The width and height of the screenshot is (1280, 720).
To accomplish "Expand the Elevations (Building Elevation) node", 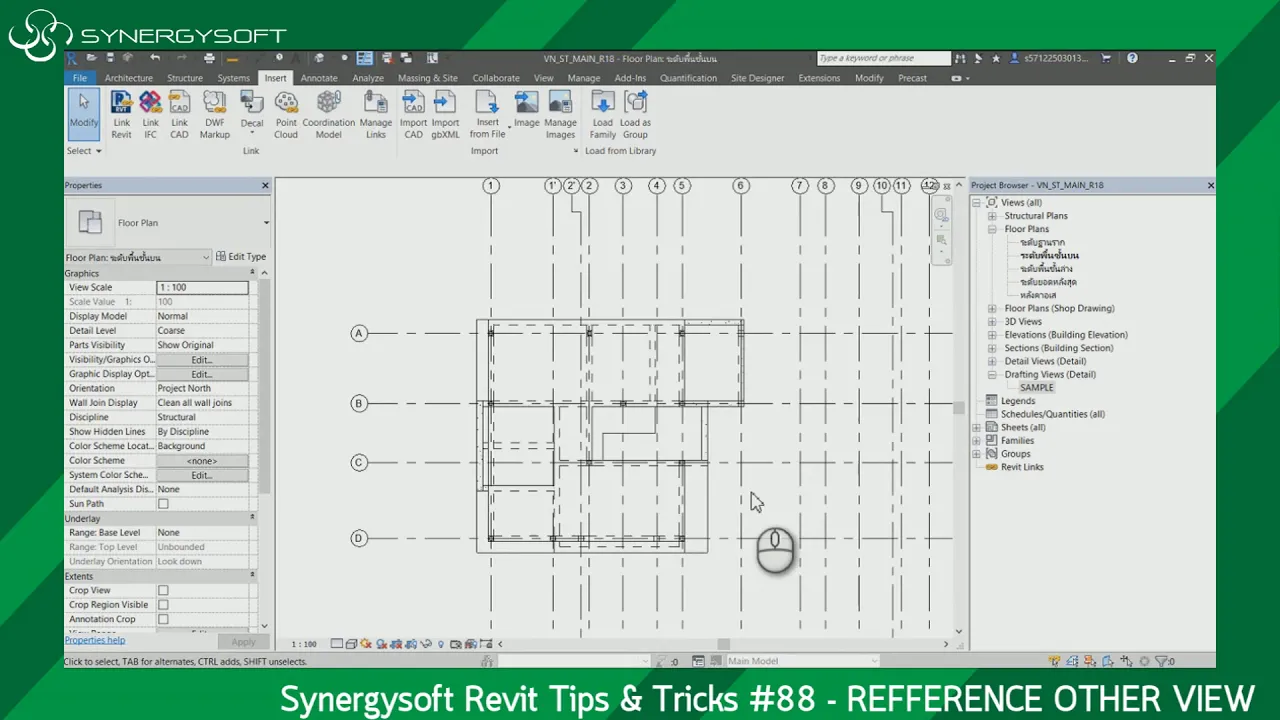I will (992, 335).
